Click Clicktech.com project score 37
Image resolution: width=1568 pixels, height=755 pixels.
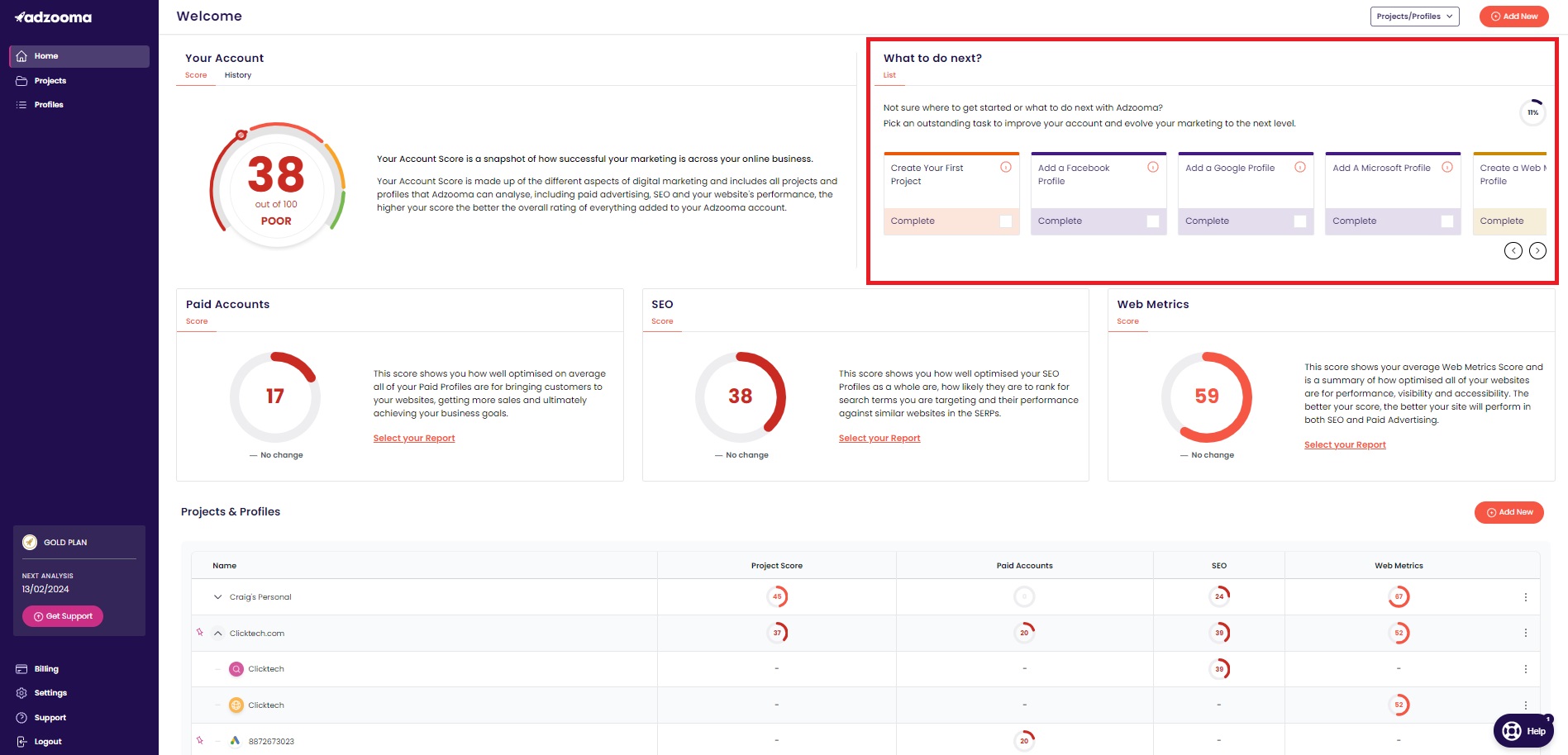pyautogui.click(x=777, y=633)
